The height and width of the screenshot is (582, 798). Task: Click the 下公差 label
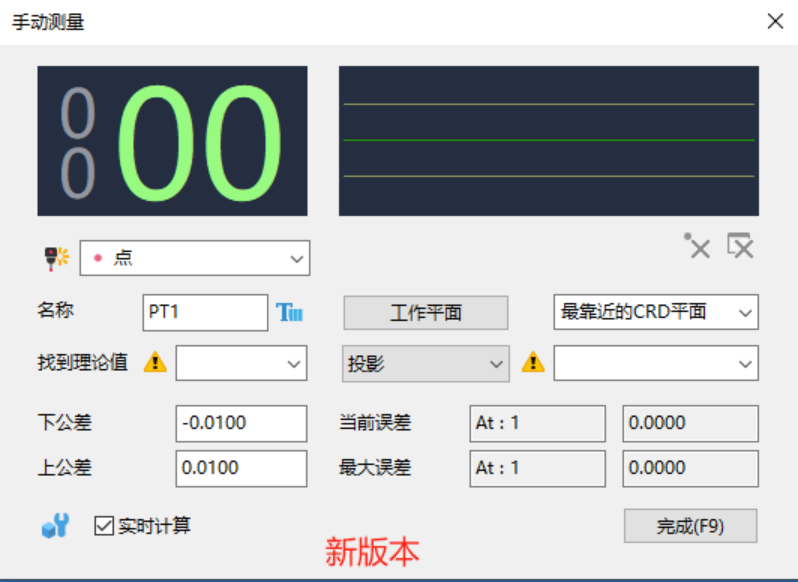click(64, 423)
